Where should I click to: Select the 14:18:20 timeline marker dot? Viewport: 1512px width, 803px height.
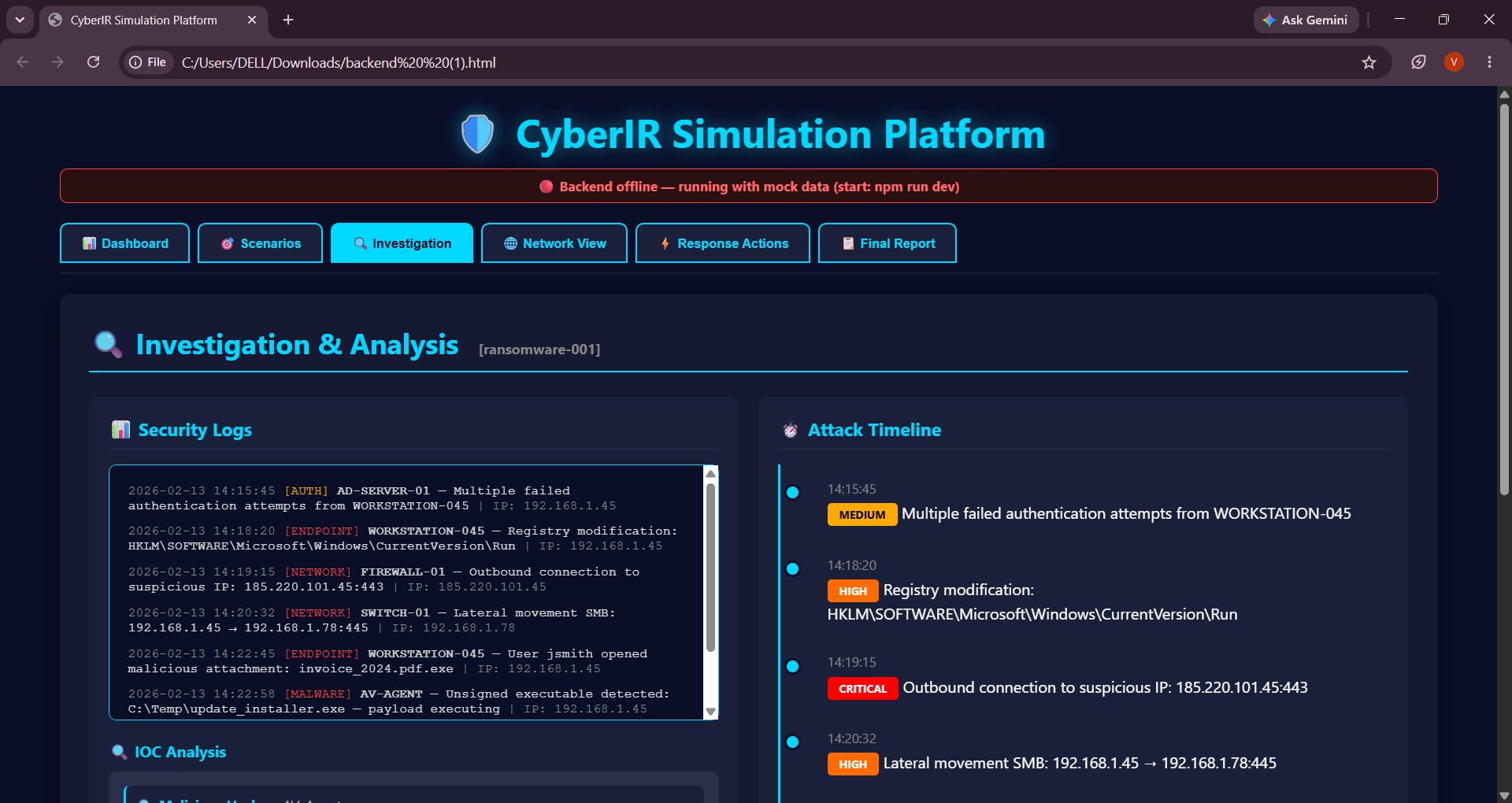coord(793,568)
